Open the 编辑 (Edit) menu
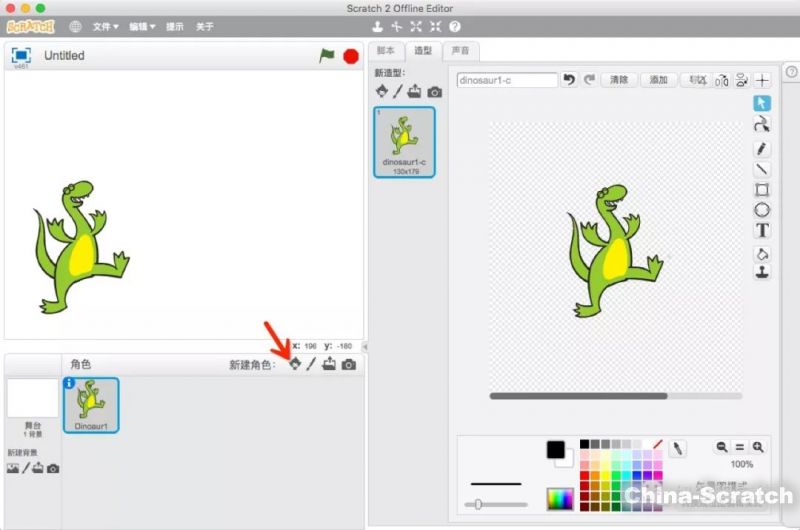800x530 pixels. coord(141,27)
